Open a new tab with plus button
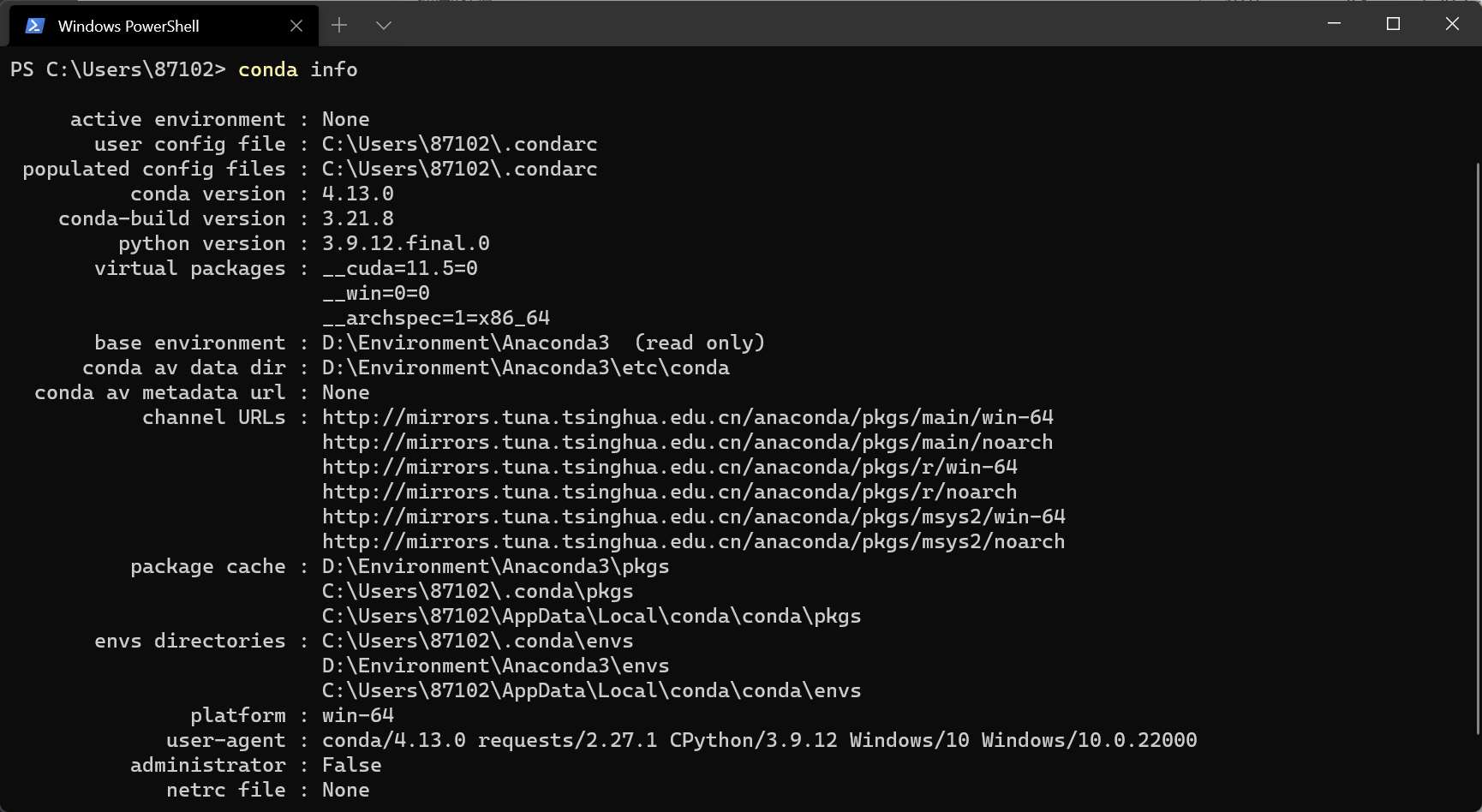 tap(339, 26)
